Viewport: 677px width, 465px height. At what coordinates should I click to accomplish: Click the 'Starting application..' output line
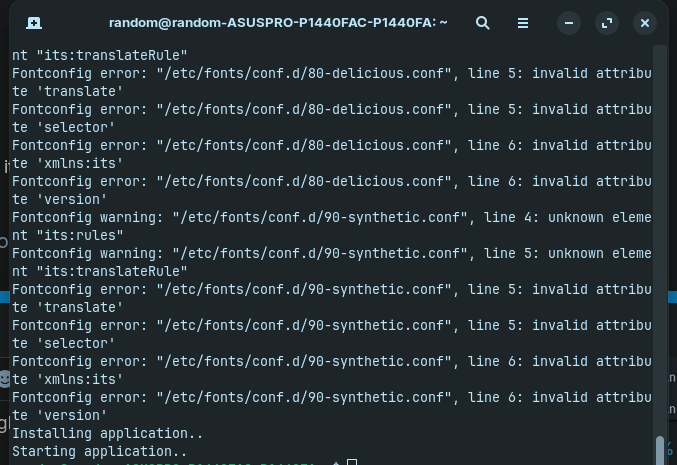(99, 451)
